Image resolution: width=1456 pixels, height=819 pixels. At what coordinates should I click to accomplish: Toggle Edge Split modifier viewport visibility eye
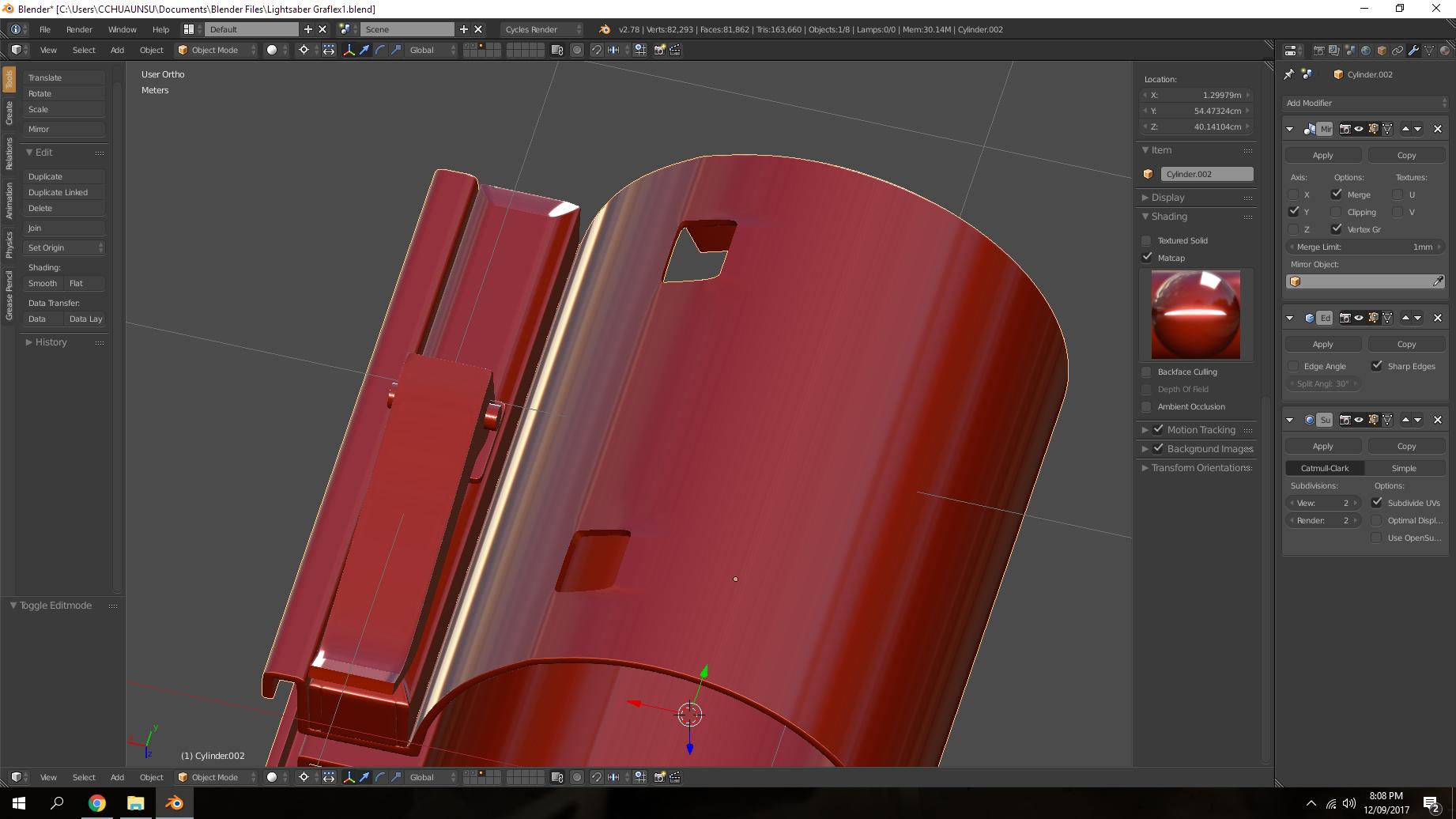[x=1359, y=318]
